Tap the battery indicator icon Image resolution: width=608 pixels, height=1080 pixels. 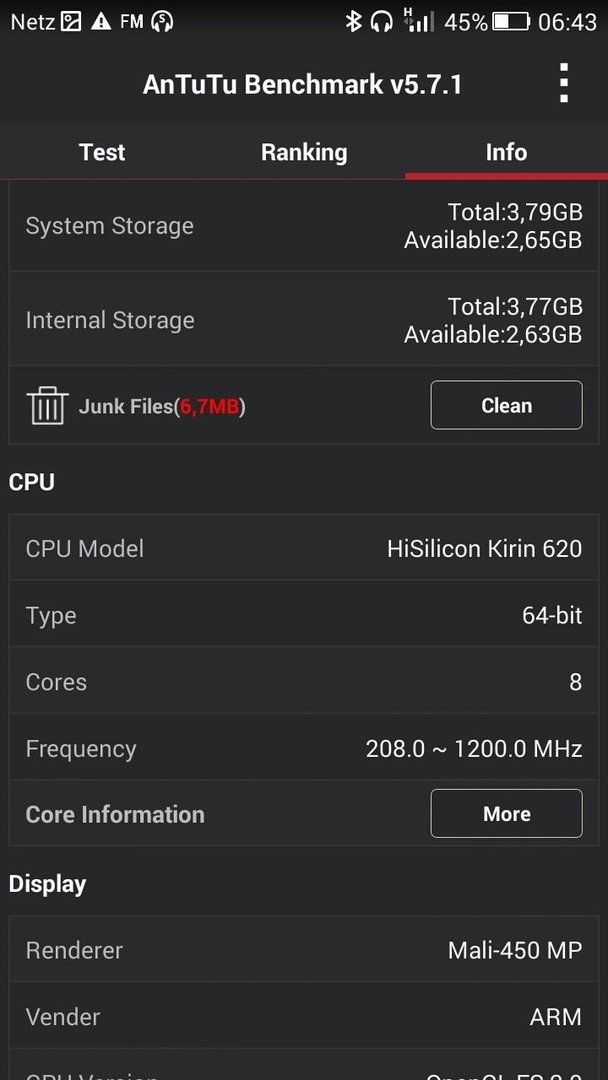point(510,22)
